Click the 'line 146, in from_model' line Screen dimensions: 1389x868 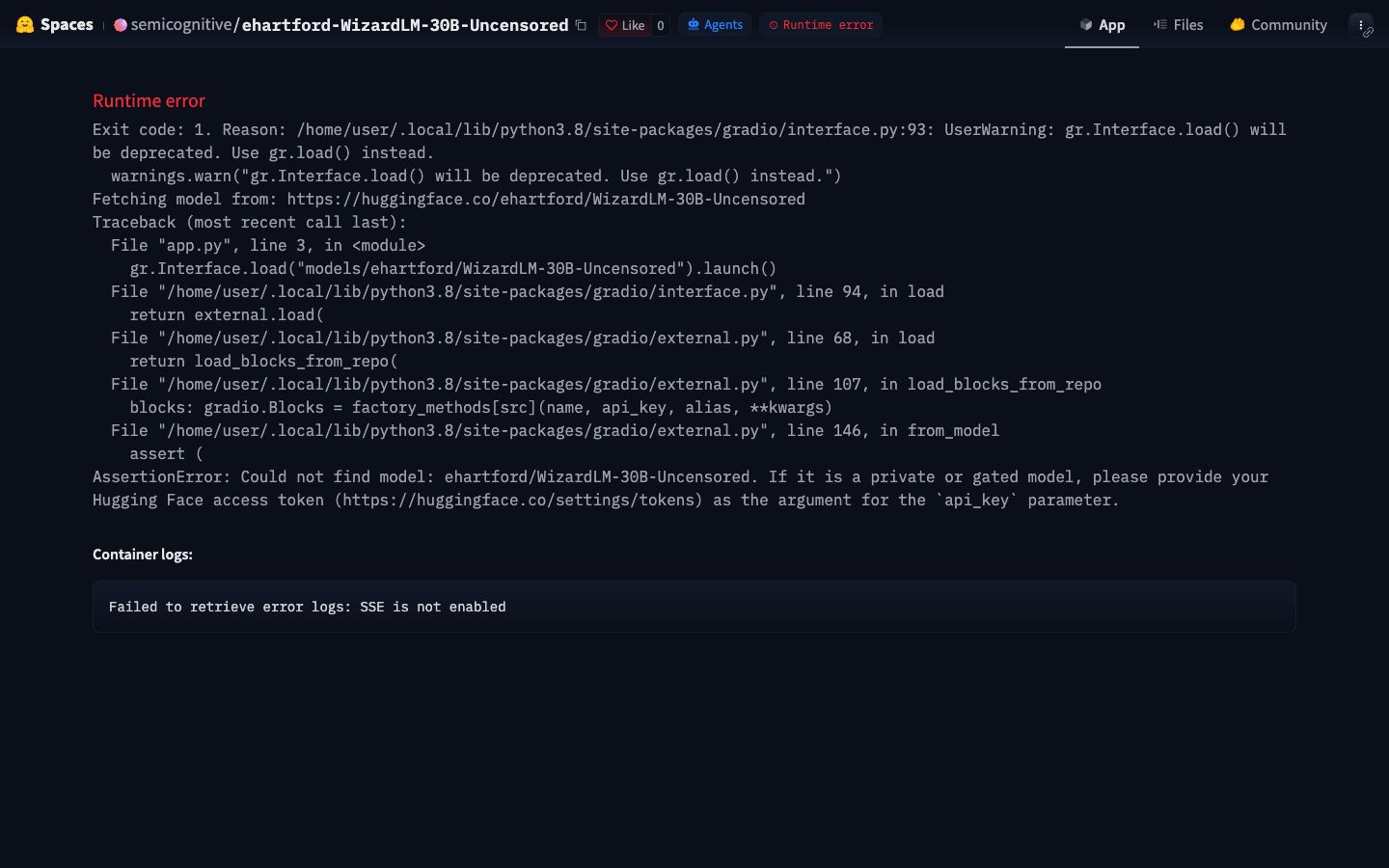tap(555, 430)
